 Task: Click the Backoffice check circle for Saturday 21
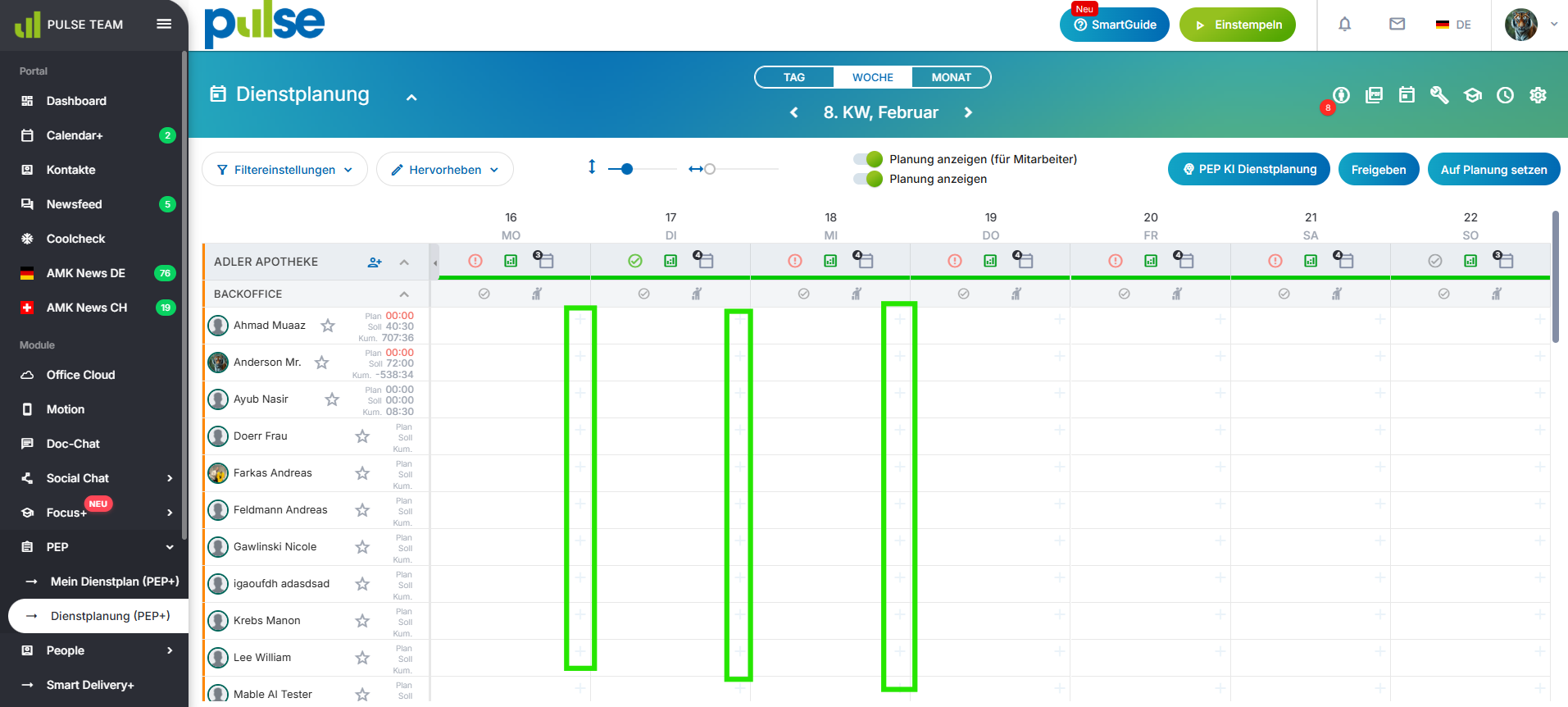pyautogui.click(x=1284, y=294)
